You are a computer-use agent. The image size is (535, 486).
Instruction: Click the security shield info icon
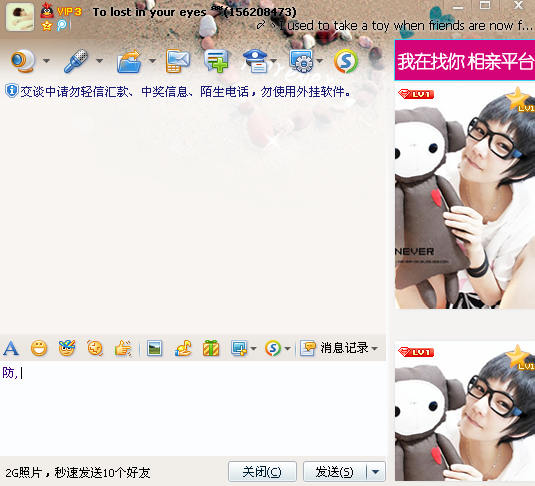pos(12,91)
